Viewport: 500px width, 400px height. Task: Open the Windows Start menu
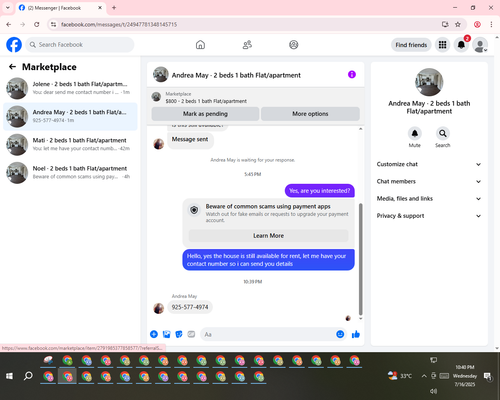(x=9, y=376)
